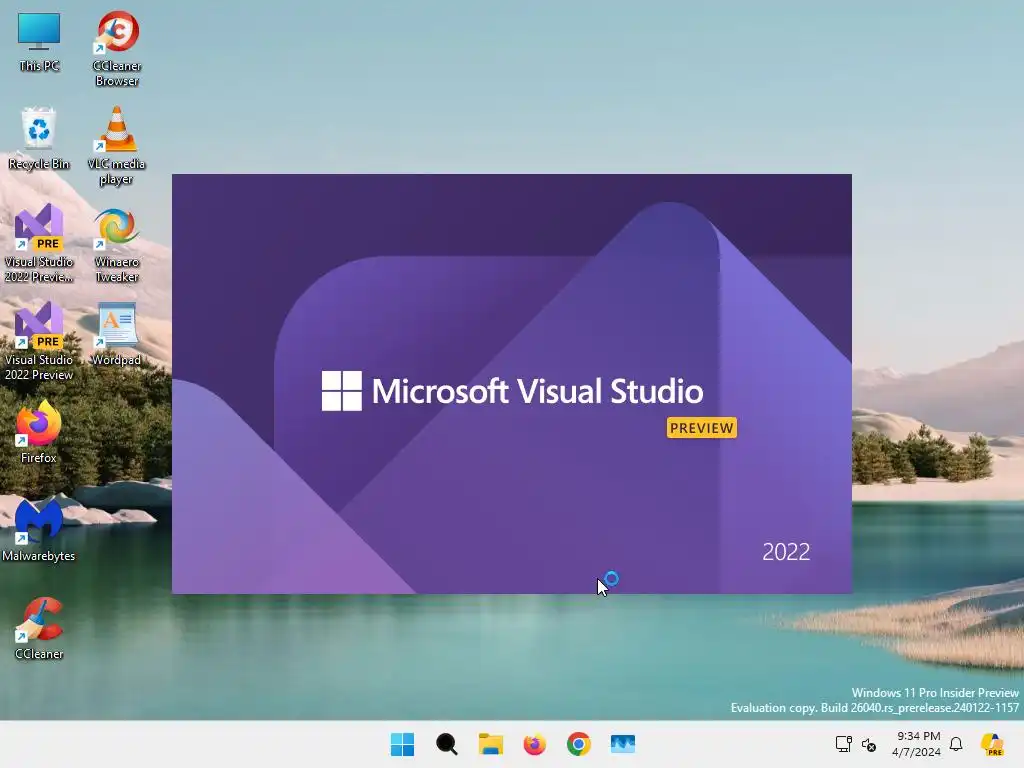Click the Visual Studio splash PREVIEW badge
The width and height of the screenshot is (1024, 768).
(x=701, y=428)
